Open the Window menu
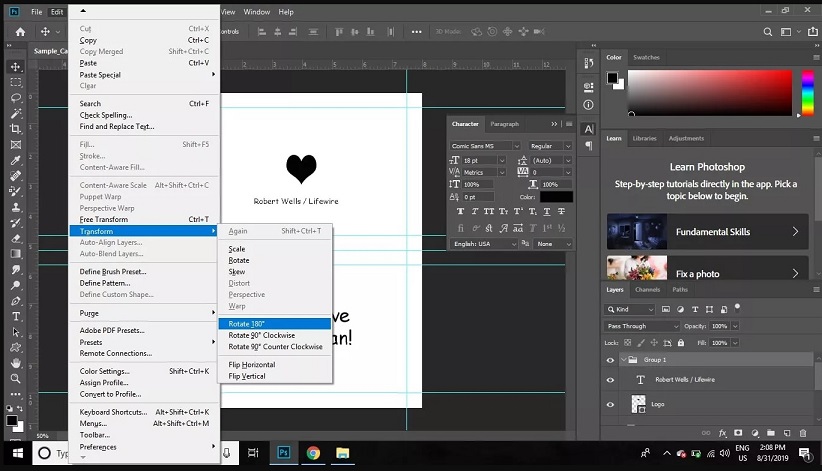822x471 pixels. [256, 12]
